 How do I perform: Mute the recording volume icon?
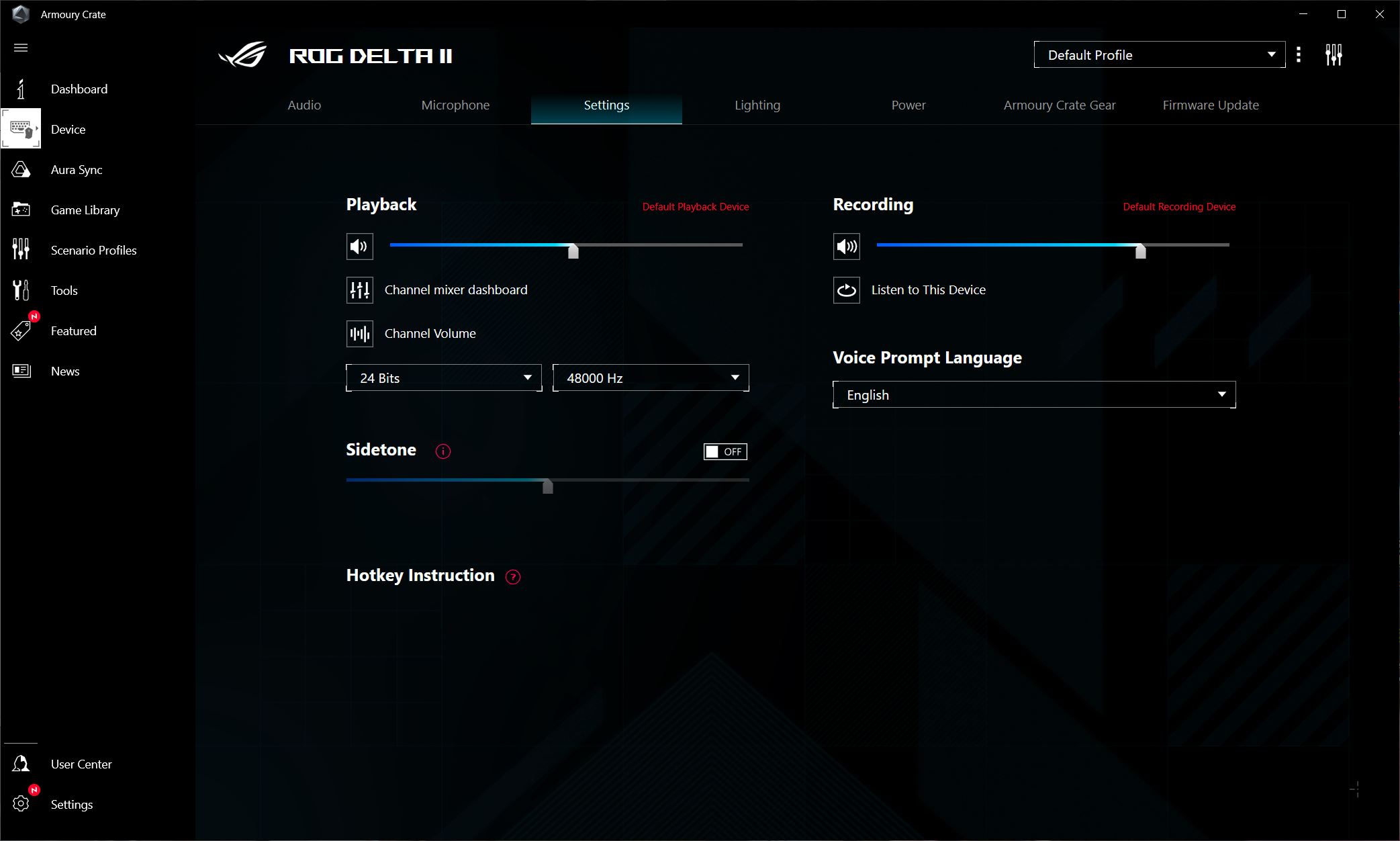(x=847, y=247)
